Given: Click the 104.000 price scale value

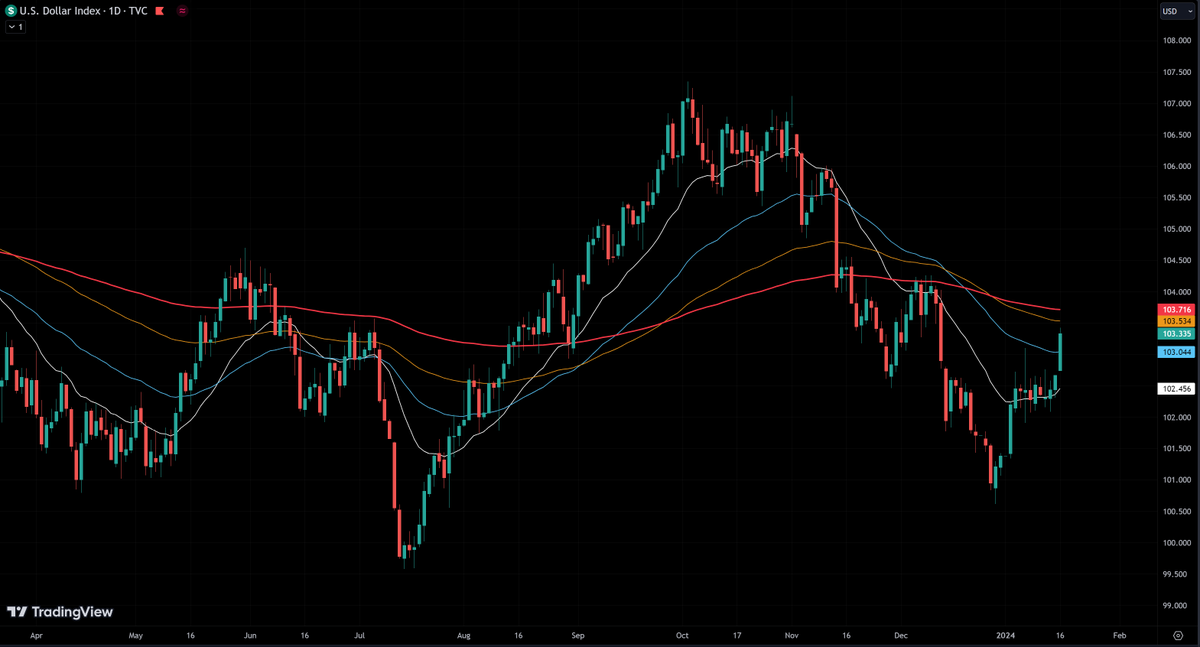Looking at the screenshot, I should [1176, 292].
